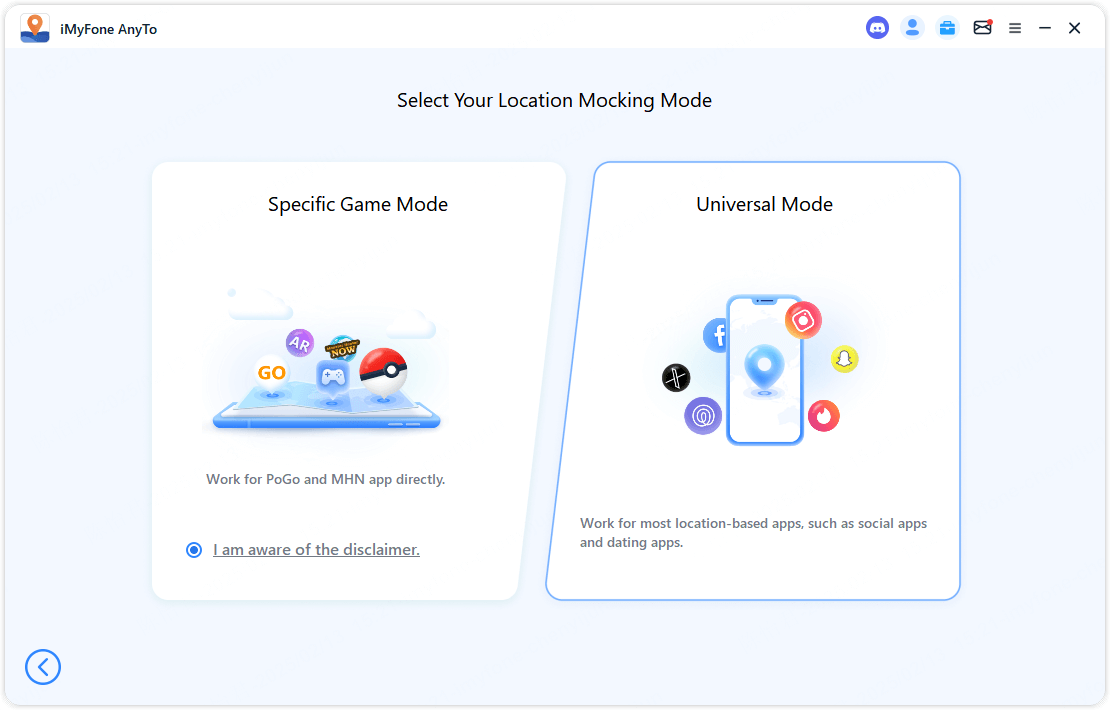Screen dimensions: 1110x710
Task: Click the Facebook icon beside the phone
Action: (x=718, y=335)
